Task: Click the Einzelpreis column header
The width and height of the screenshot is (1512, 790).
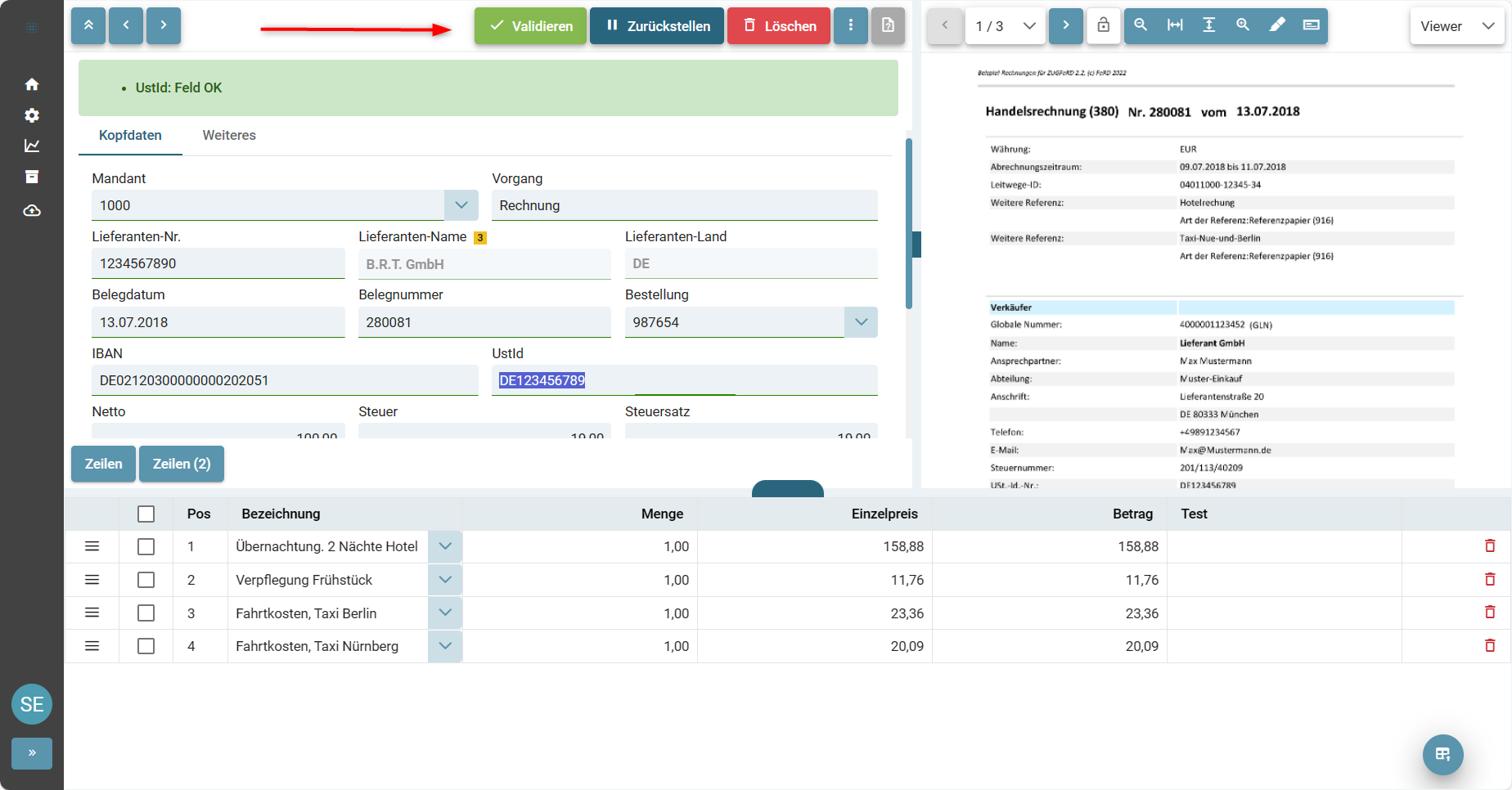Action: tap(884, 514)
